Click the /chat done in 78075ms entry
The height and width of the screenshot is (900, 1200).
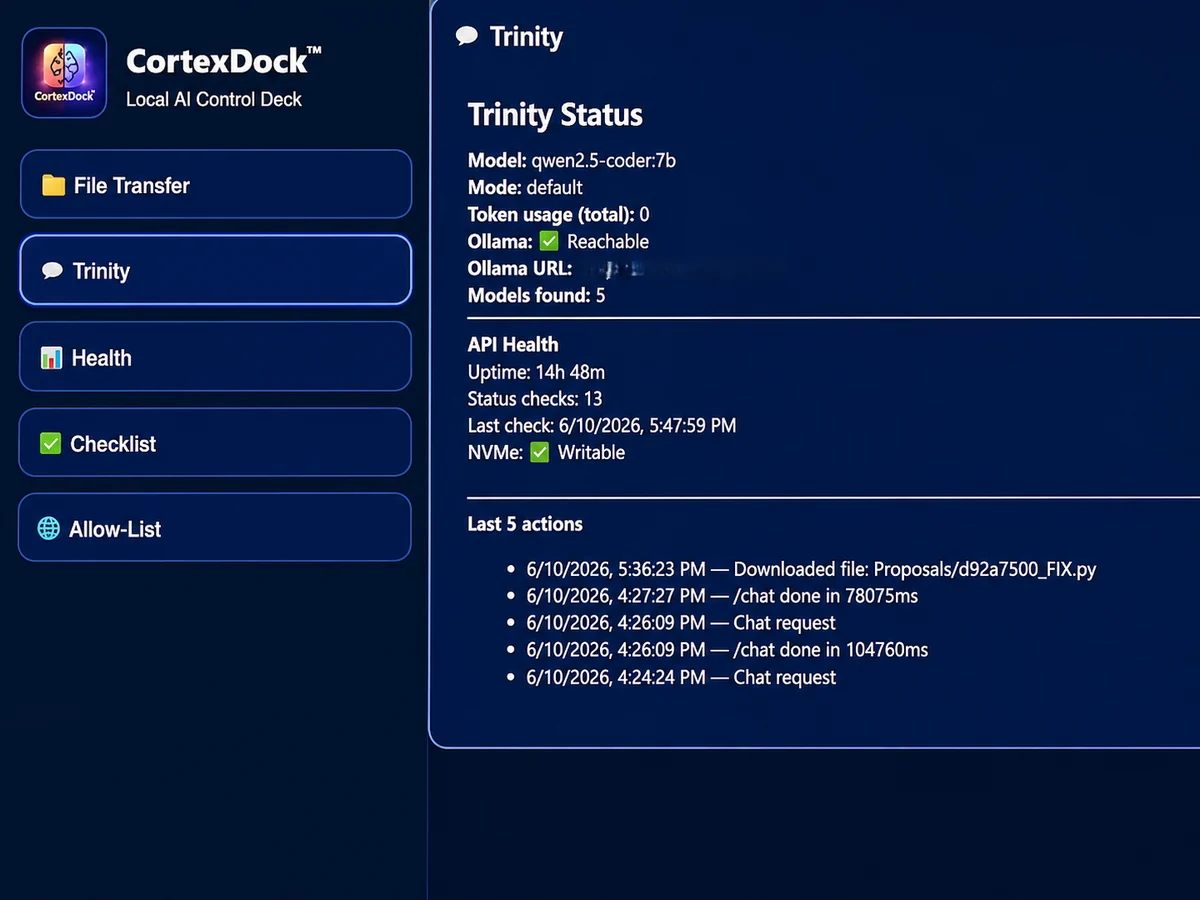(x=722, y=596)
